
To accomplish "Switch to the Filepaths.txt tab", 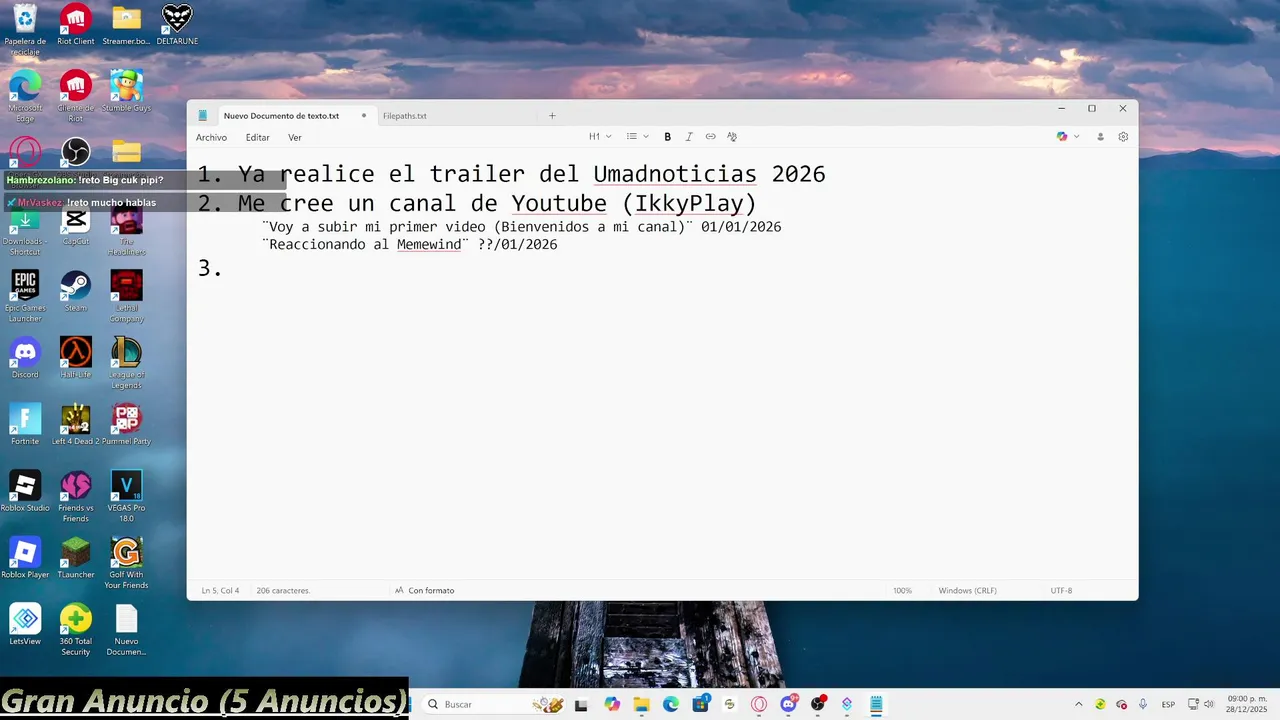I will pyautogui.click(x=405, y=116).
